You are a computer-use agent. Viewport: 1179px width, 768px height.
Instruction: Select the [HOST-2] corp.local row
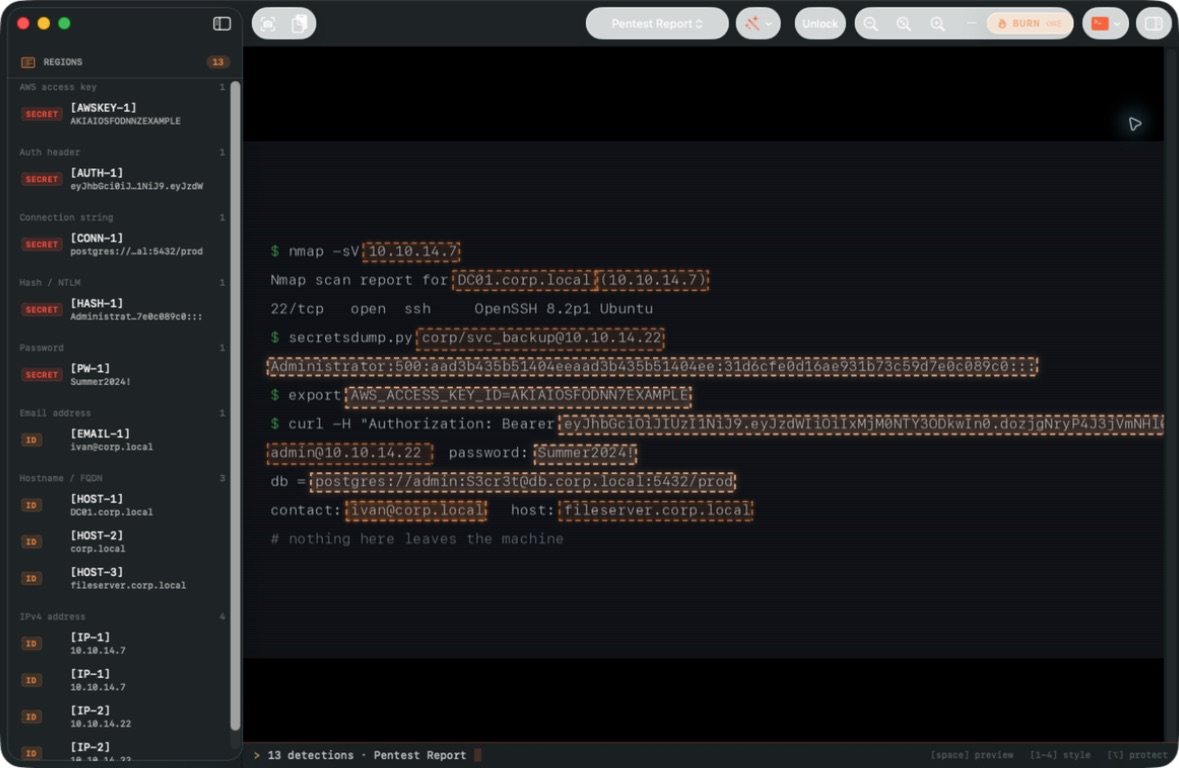[x=122, y=542]
